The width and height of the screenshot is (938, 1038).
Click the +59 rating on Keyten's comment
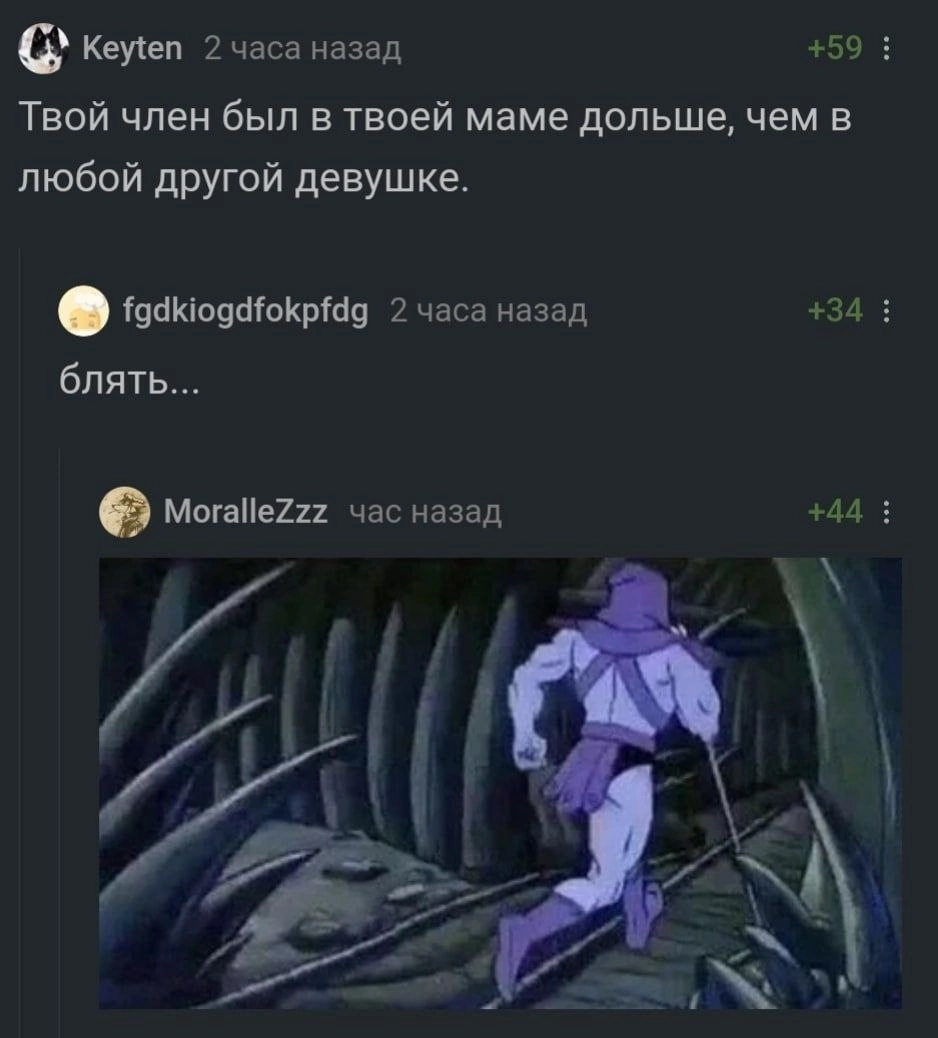click(835, 48)
